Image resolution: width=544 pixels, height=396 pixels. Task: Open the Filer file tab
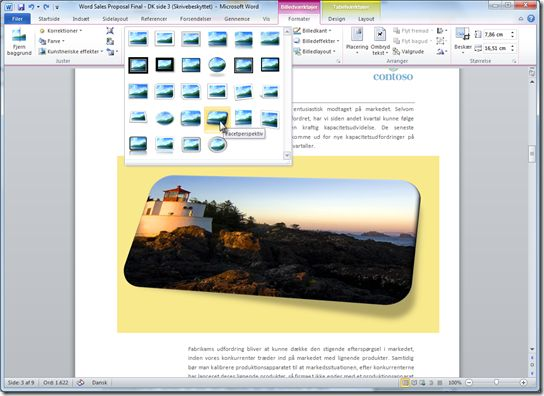point(17,19)
